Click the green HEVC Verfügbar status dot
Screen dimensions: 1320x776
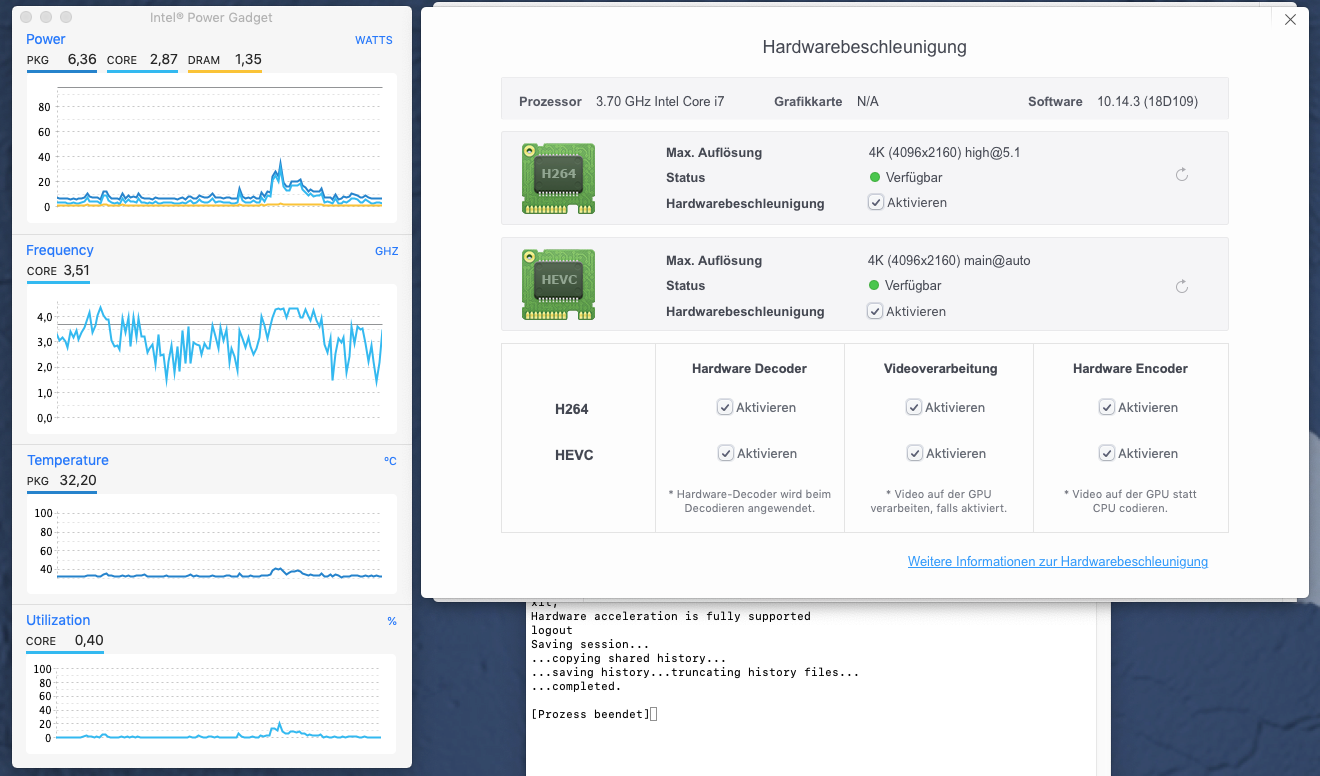click(875, 285)
